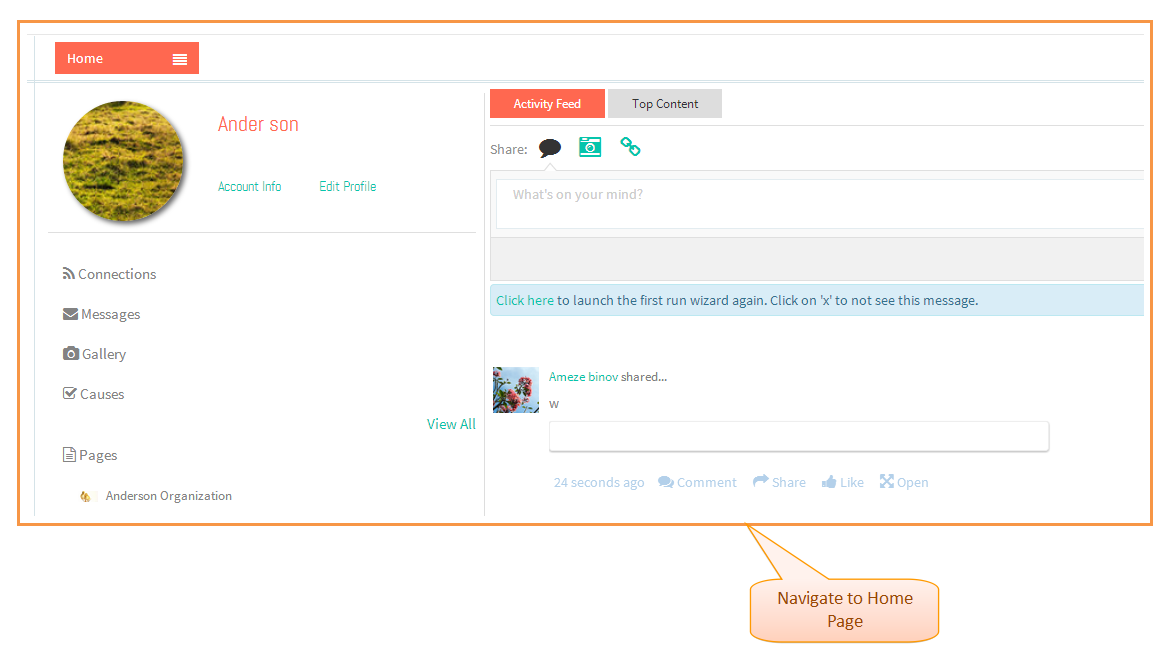Open the Anderson Organization page

click(169, 496)
